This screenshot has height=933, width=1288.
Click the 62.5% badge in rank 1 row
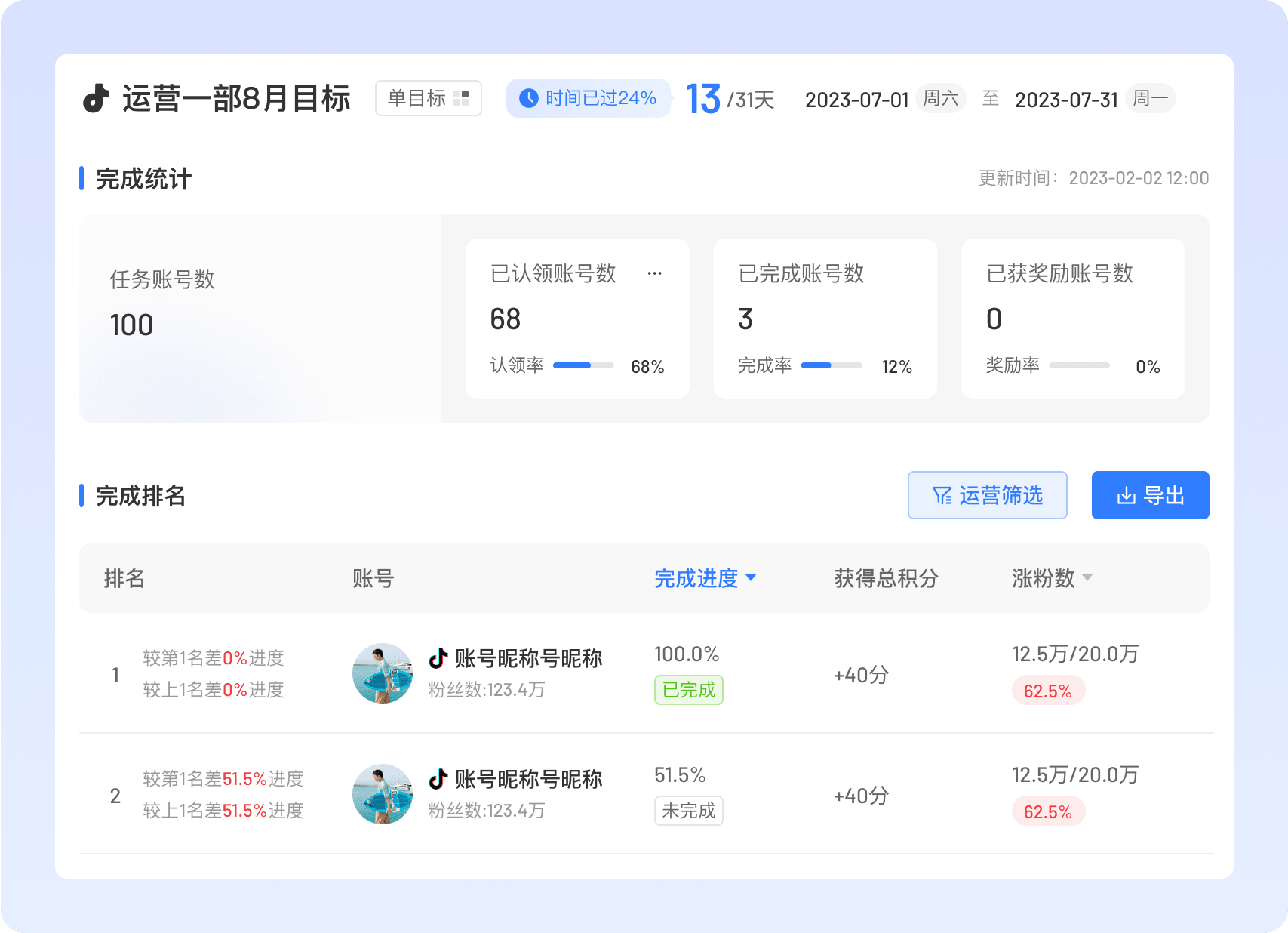[1048, 691]
